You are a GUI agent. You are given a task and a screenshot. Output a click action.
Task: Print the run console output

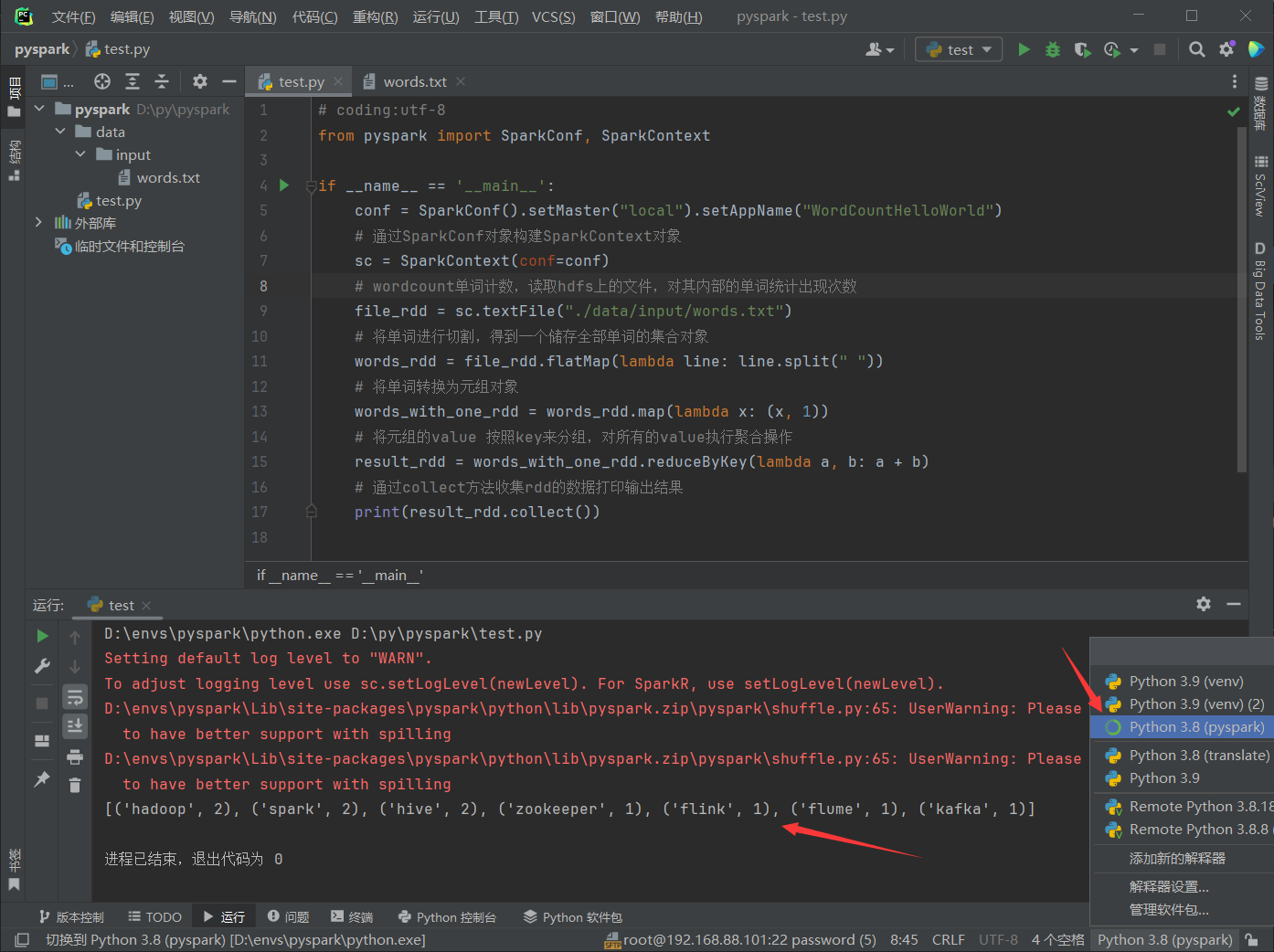(75, 756)
